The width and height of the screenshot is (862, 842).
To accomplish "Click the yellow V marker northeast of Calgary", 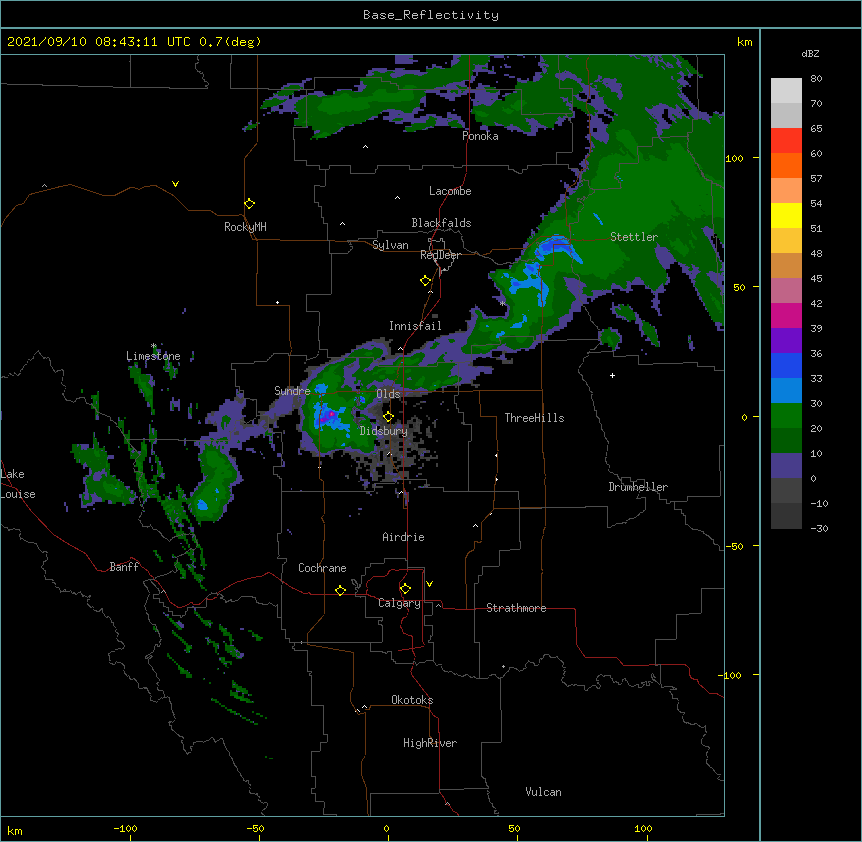I will (x=429, y=584).
